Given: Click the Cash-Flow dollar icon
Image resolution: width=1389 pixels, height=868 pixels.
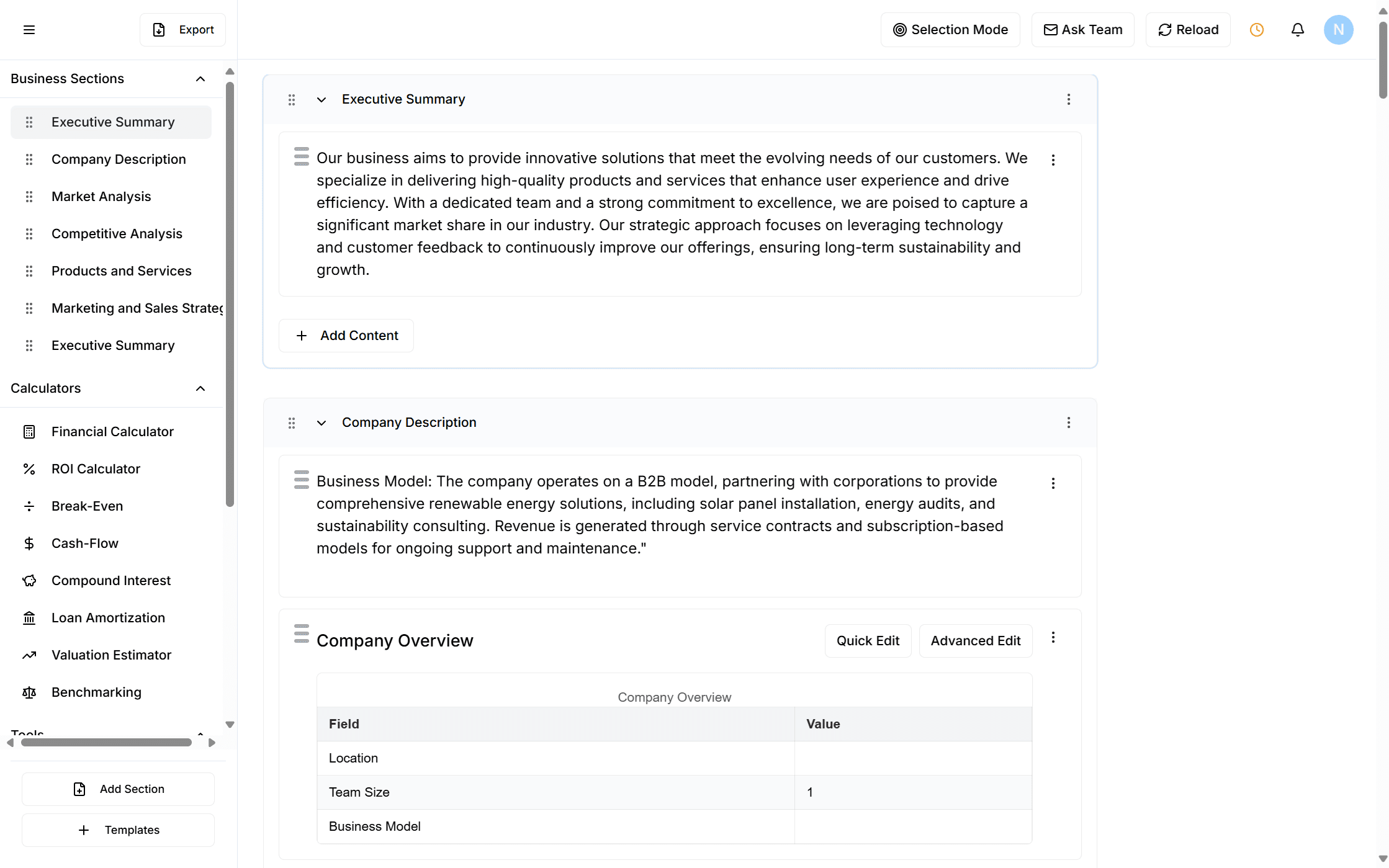Looking at the screenshot, I should click(x=29, y=543).
